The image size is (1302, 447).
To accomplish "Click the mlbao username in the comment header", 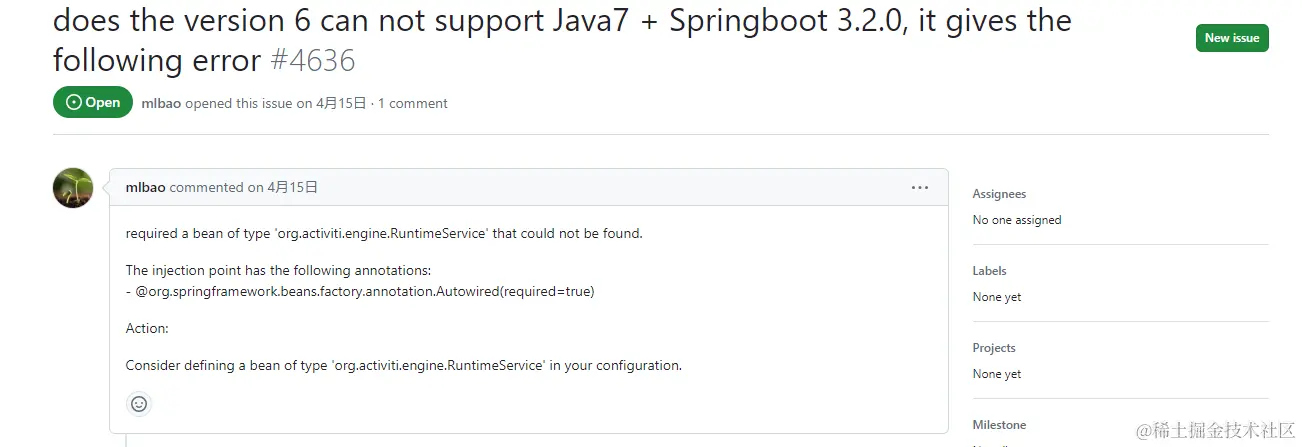I will pyautogui.click(x=145, y=187).
